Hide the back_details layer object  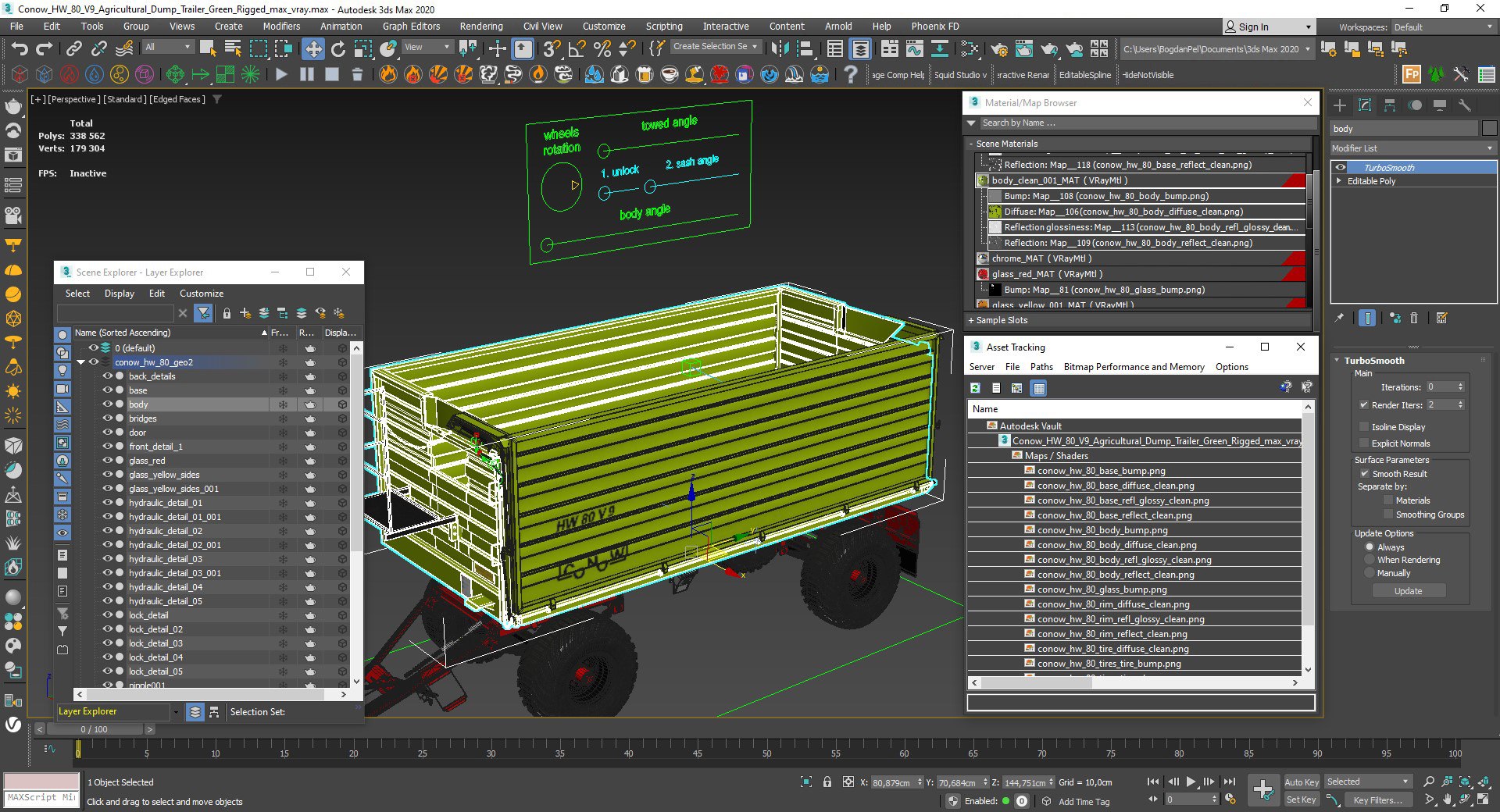click(108, 376)
